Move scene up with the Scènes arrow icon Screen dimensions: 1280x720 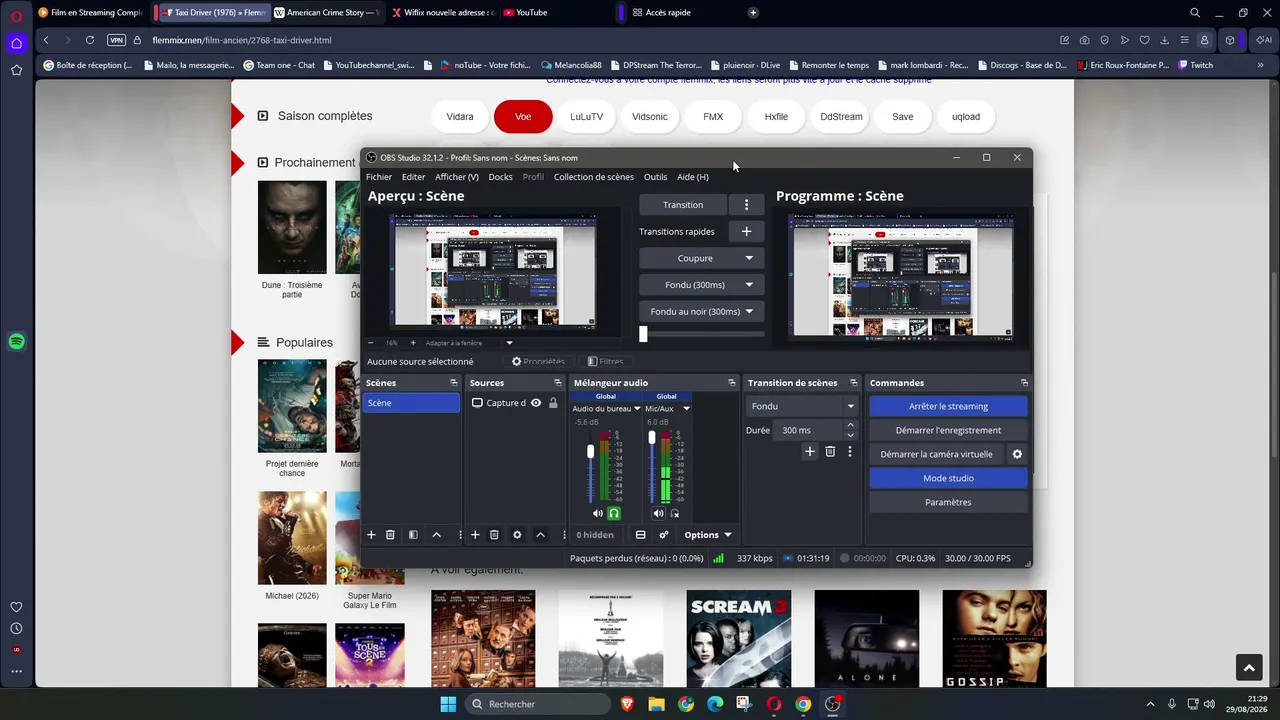tap(437, 535)
